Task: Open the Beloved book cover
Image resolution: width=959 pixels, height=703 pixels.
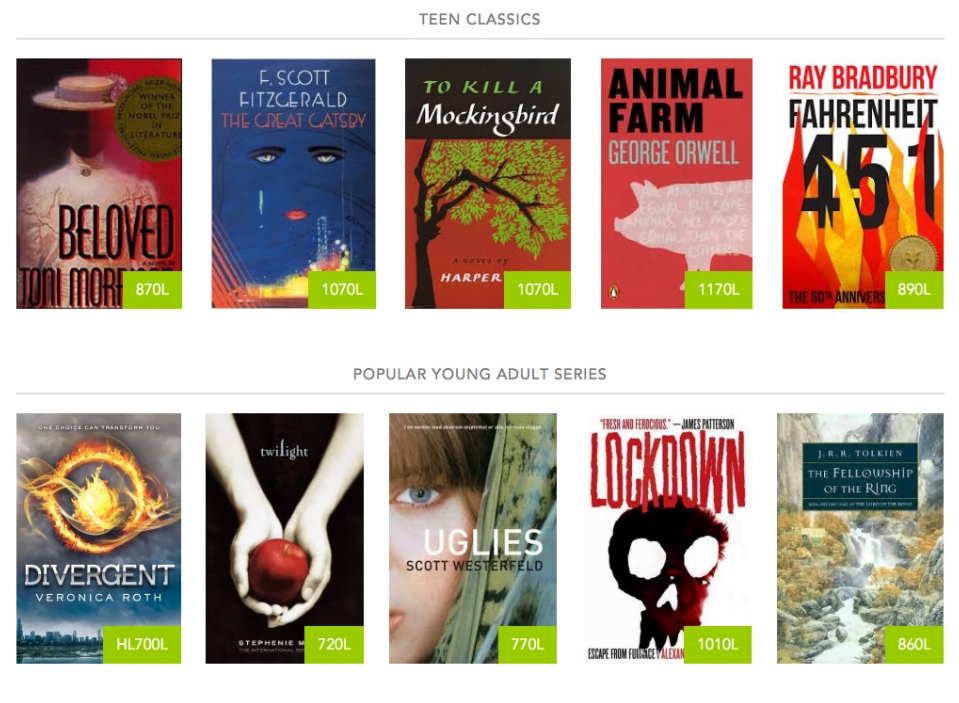Action: (x=99, y=184)
